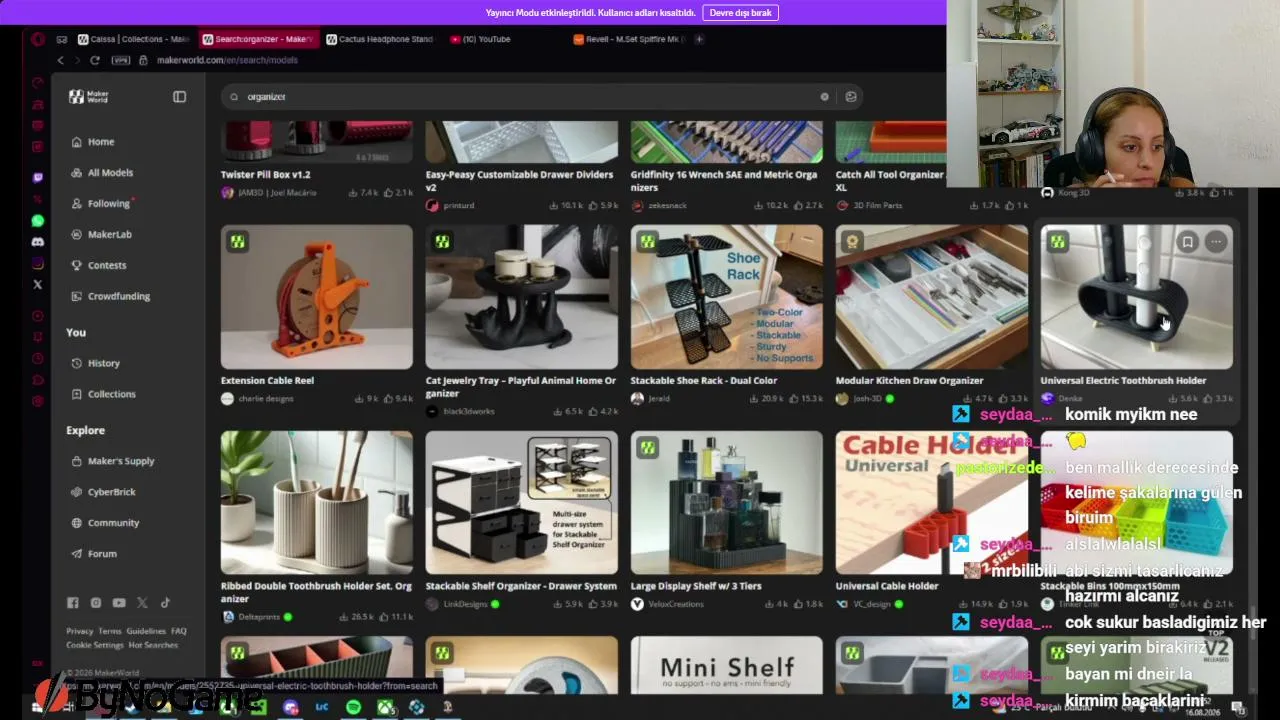This screenshot has height=720, width=1280.
Task: Open Hot Searches footer link
Action: [153, 646]
